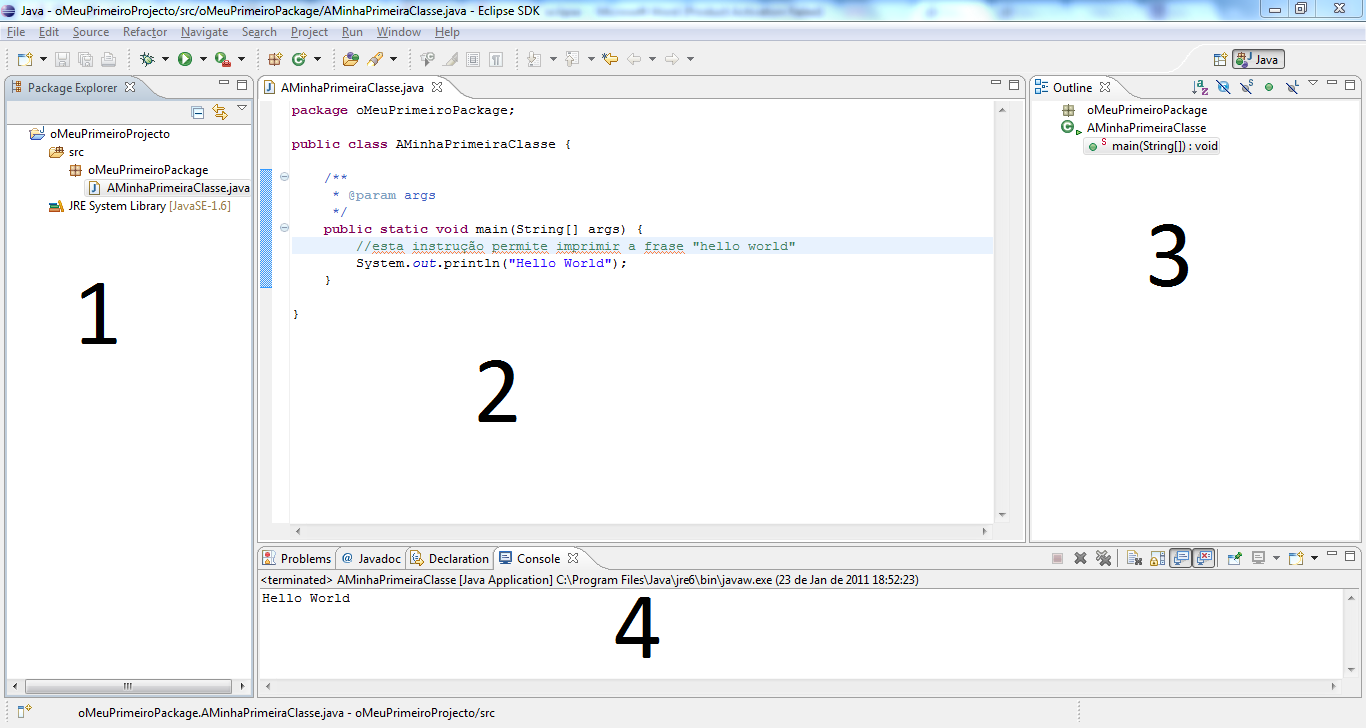Viewport: 1366px width, 728px height.
Task: Click the New wizard toolbar icon
Action: 25,59
